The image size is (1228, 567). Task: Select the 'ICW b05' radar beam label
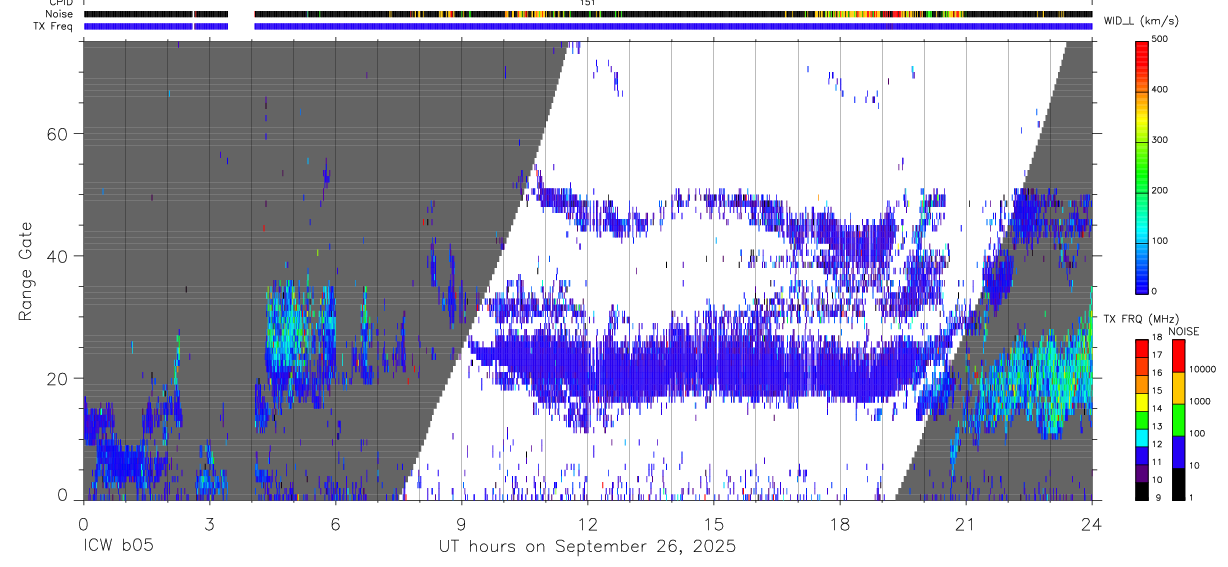(118, 547)
